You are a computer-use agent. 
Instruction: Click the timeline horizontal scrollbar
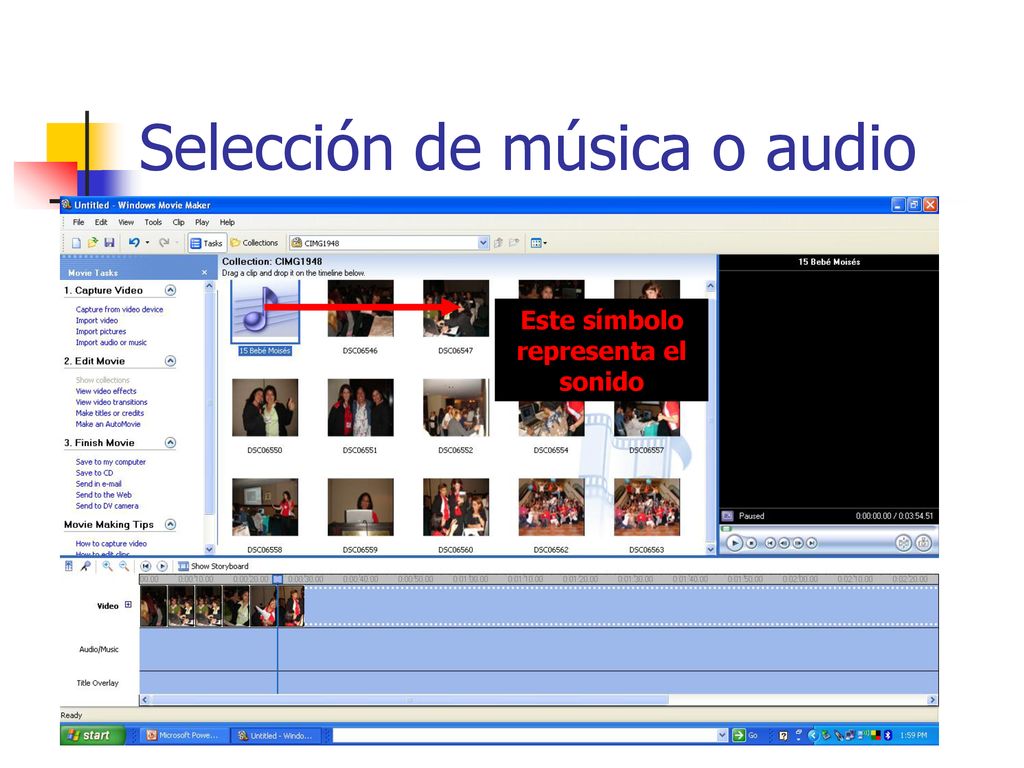tap(410, 699)
